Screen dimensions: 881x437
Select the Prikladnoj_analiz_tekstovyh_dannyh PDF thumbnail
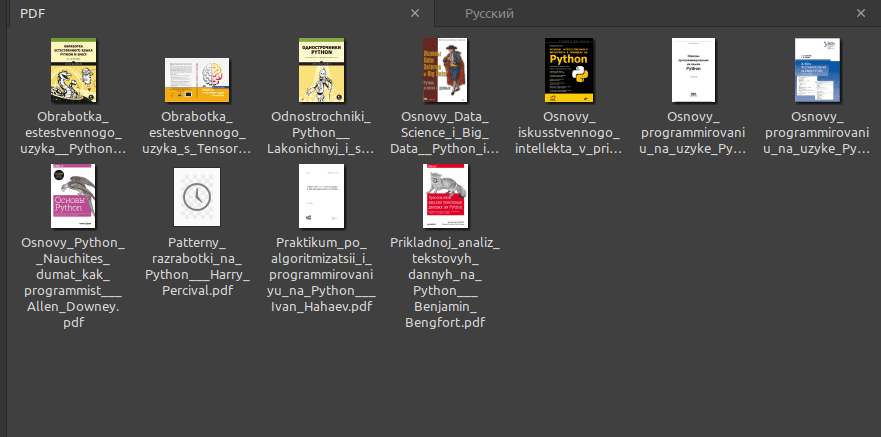446,197
